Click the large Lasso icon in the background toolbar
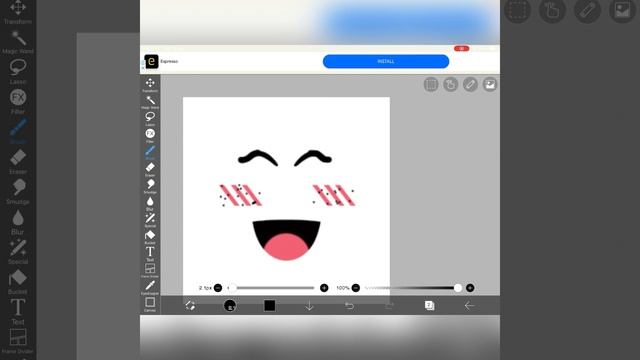The height and width of the screenshot is (360, 640). (x=18, y=67)
